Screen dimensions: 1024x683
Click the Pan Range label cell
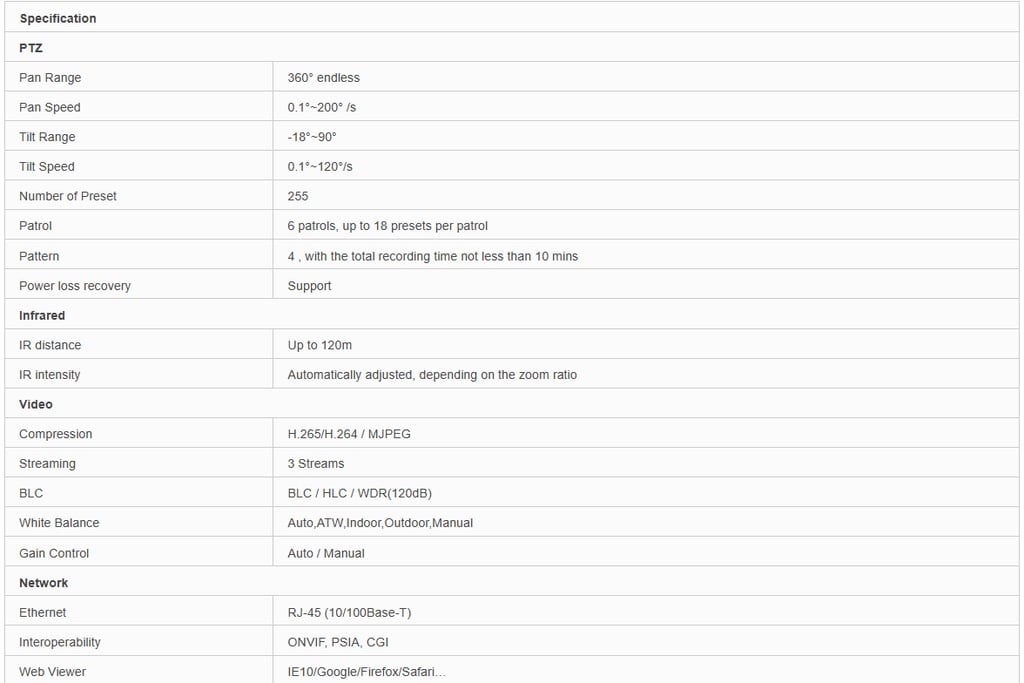tap(50, 78)
